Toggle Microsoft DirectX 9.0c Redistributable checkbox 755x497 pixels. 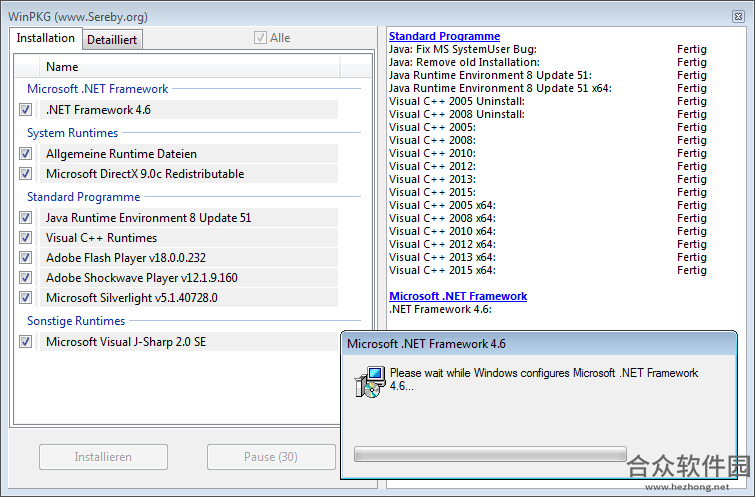(x=26, y=174)
